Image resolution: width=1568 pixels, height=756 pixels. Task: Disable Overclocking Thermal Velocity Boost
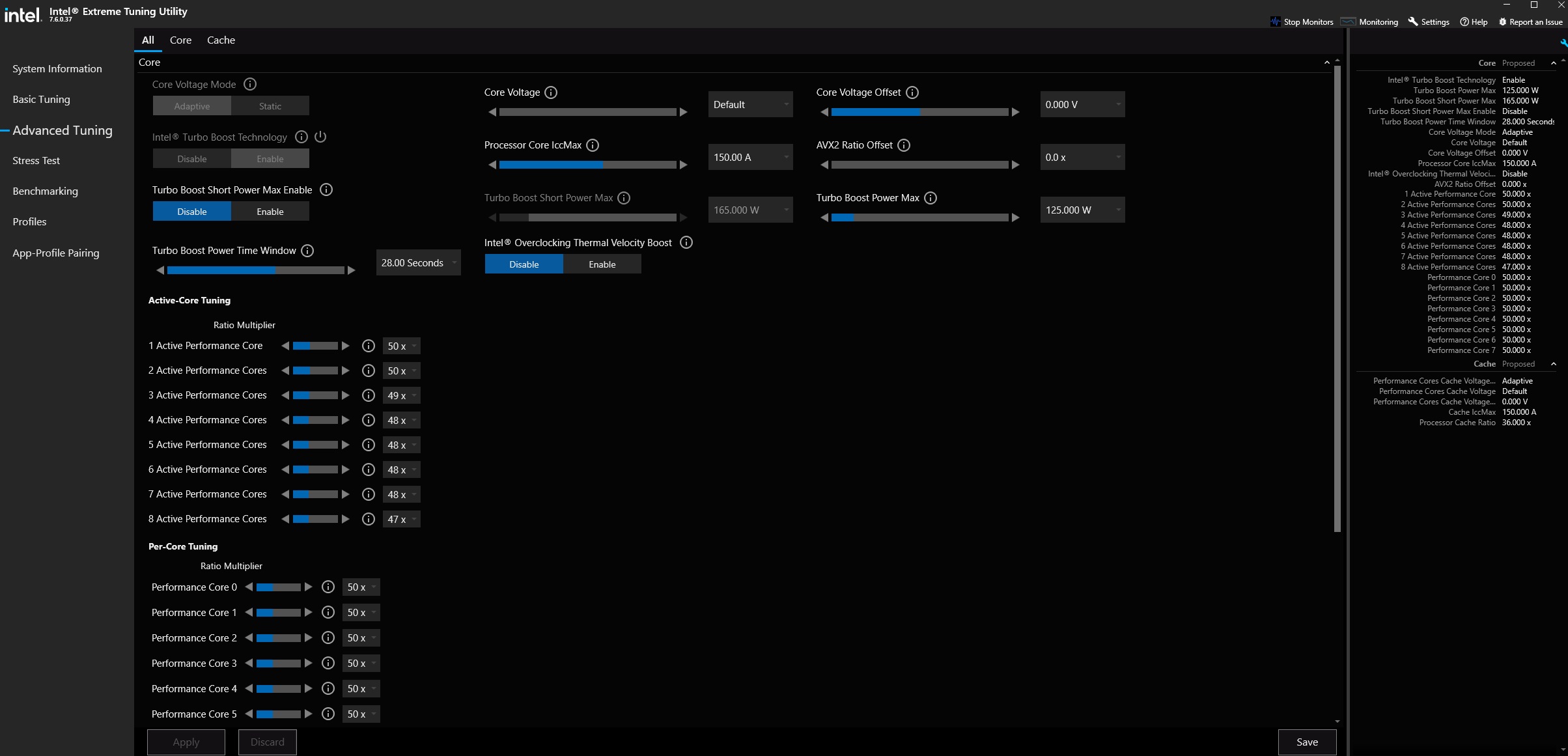[524, 264]
